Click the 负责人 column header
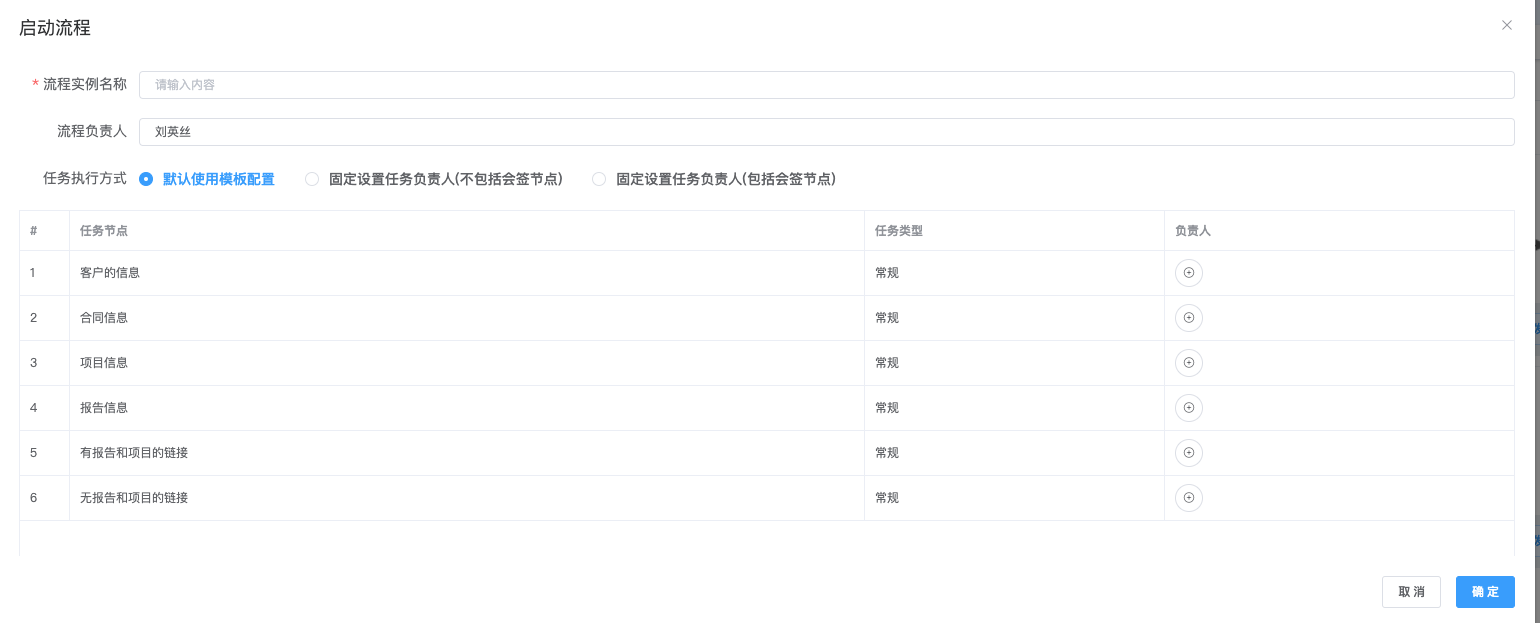1540x623 pixels. 1339,231
